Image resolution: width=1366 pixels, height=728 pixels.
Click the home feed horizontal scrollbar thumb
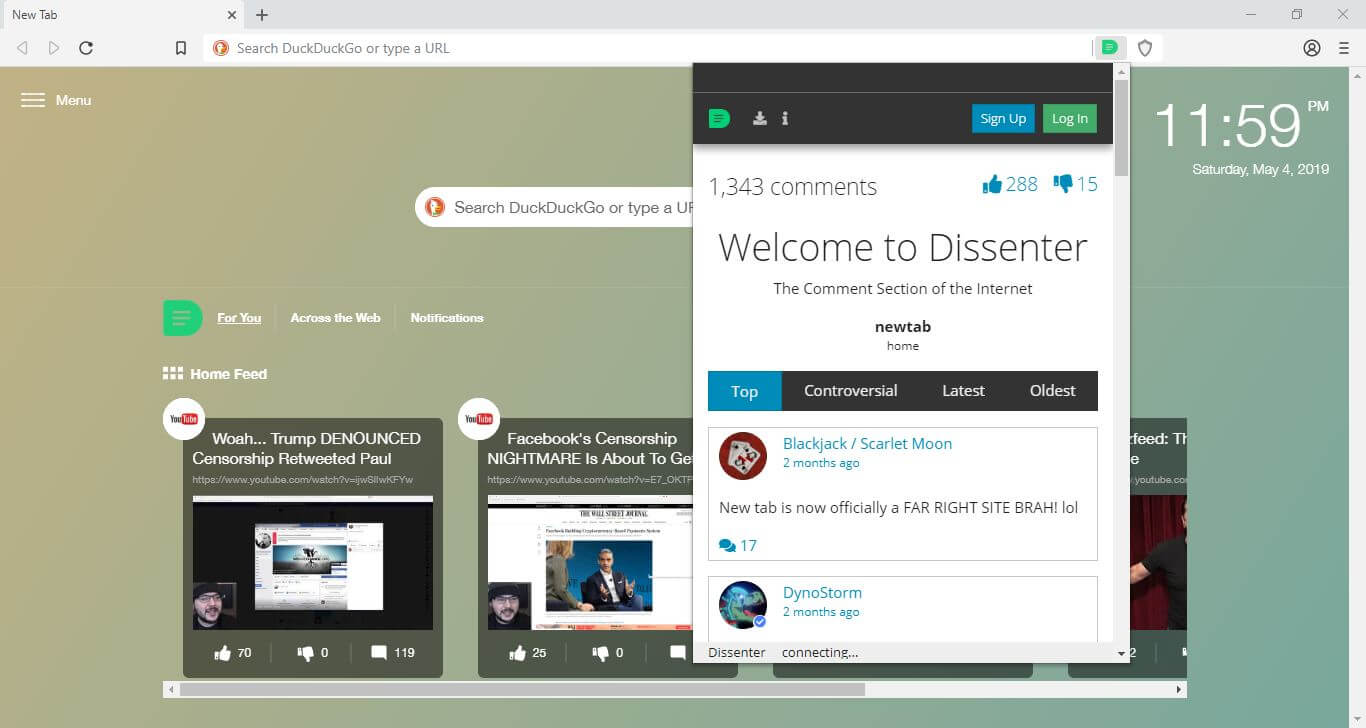[522, 690]
